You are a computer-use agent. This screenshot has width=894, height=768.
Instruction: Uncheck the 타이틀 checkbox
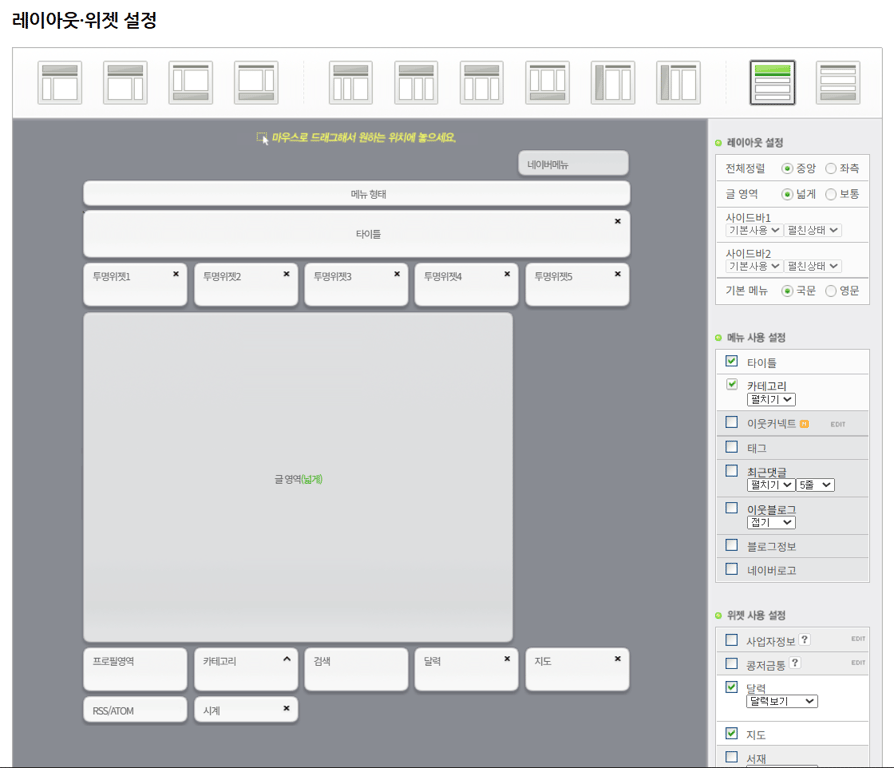coord(731,361)
